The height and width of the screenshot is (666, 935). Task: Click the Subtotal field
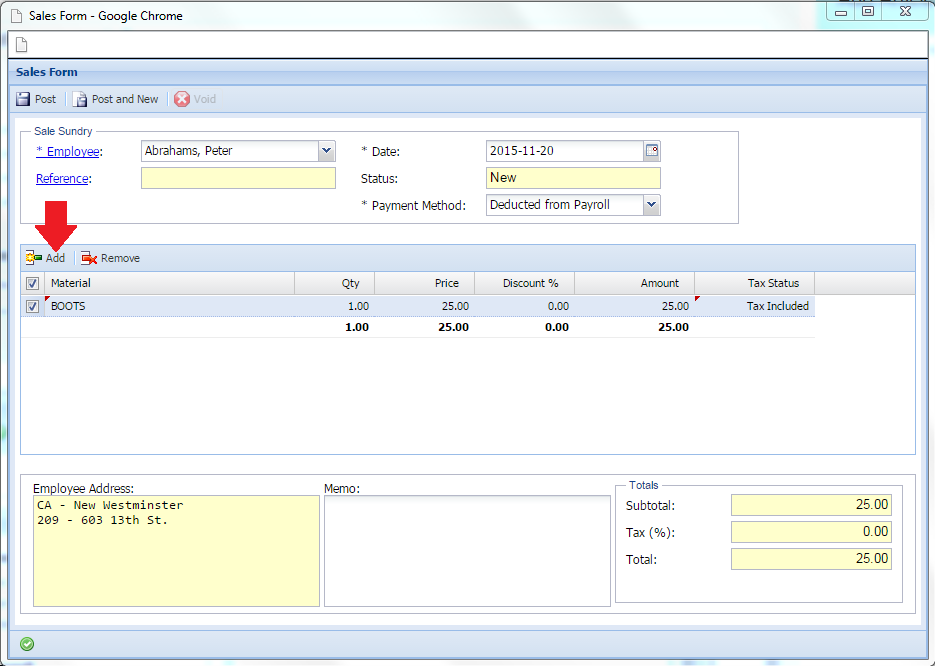pyautogui.click(x=811, y=505)
